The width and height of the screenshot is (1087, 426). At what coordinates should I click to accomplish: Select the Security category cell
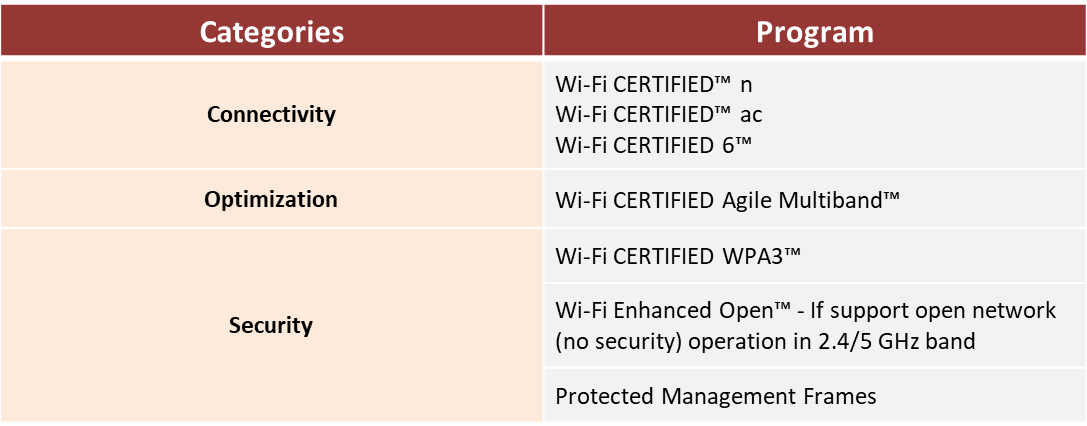pos(271,325)
